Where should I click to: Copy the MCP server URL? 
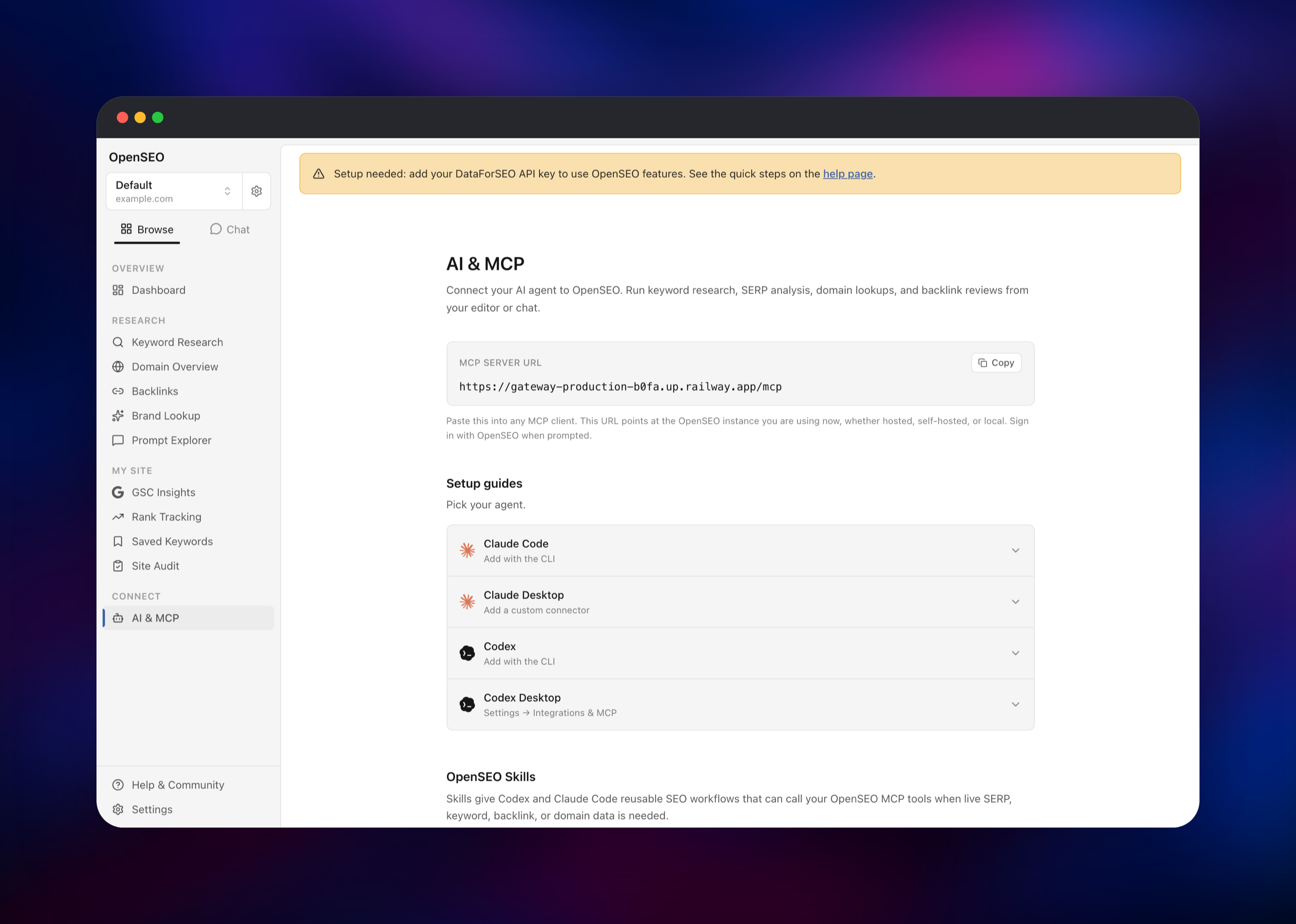pos(996,363)
